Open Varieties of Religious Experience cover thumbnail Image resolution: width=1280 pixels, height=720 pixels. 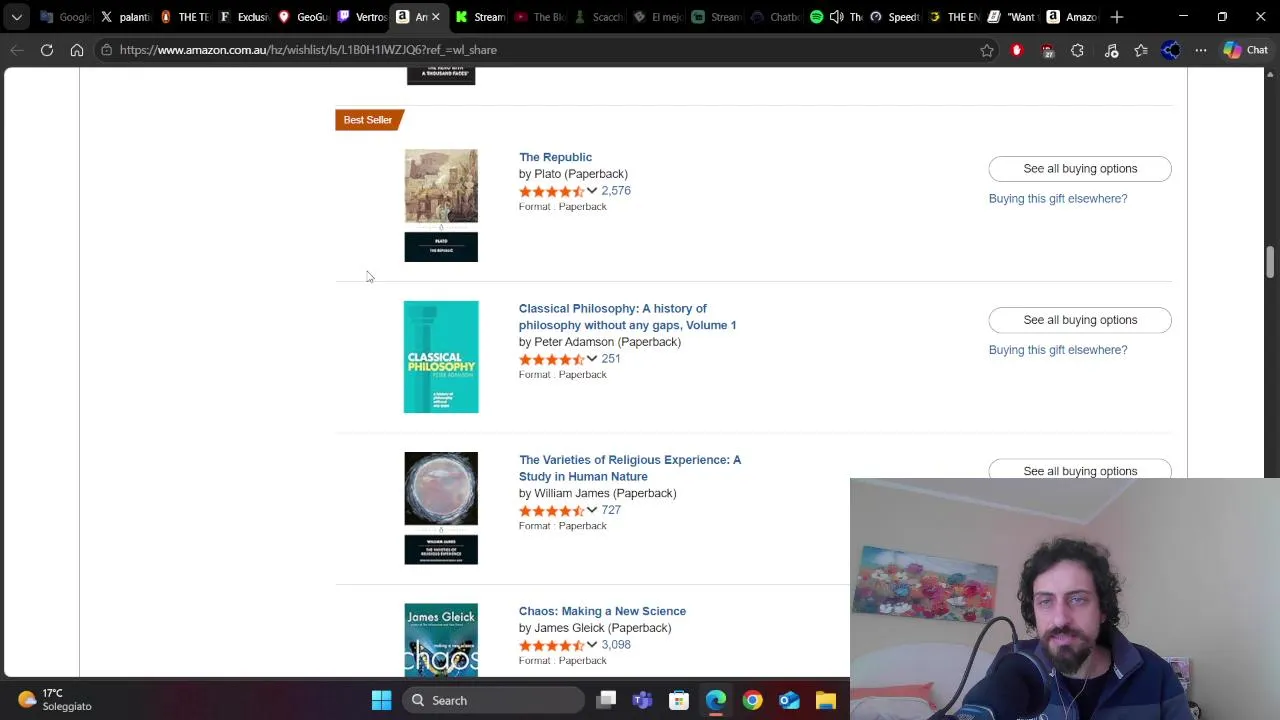coord(441,508)
